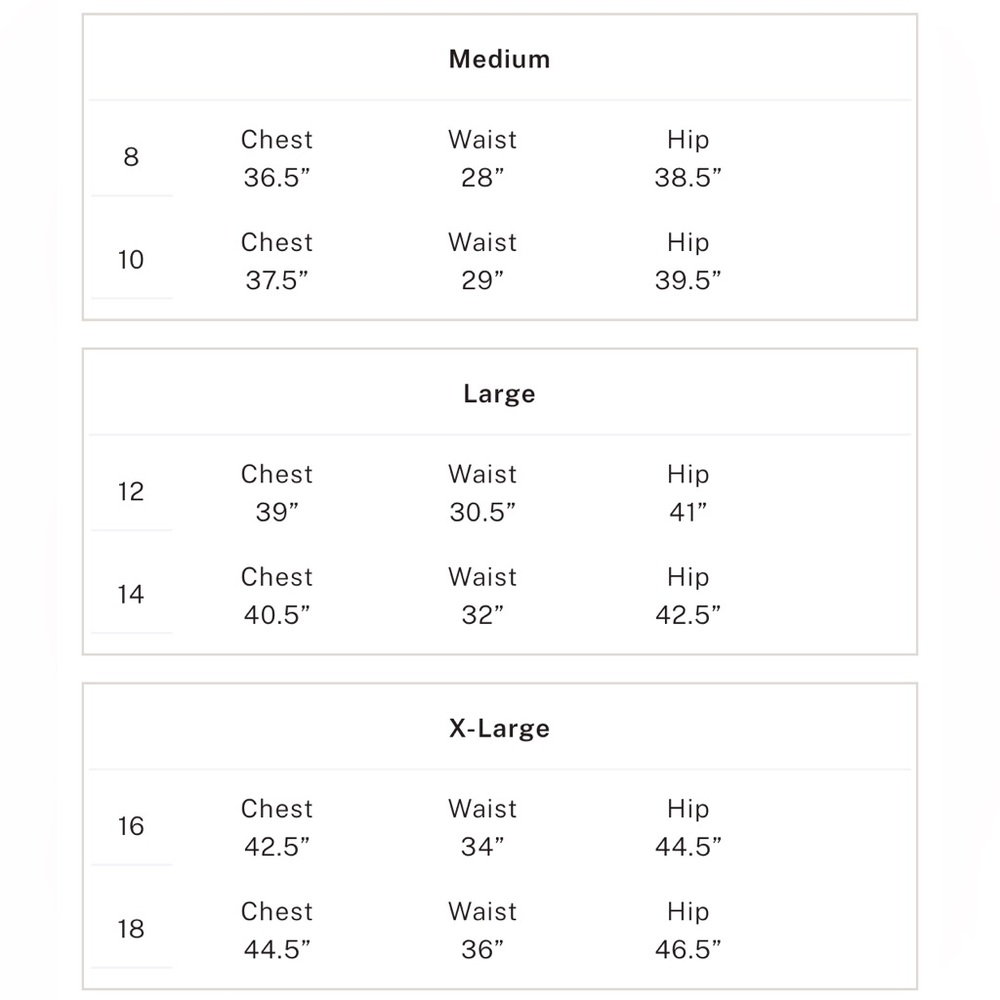Select the 28" waist value
Screen dimensions: 1000x1000
click(483, 179)
